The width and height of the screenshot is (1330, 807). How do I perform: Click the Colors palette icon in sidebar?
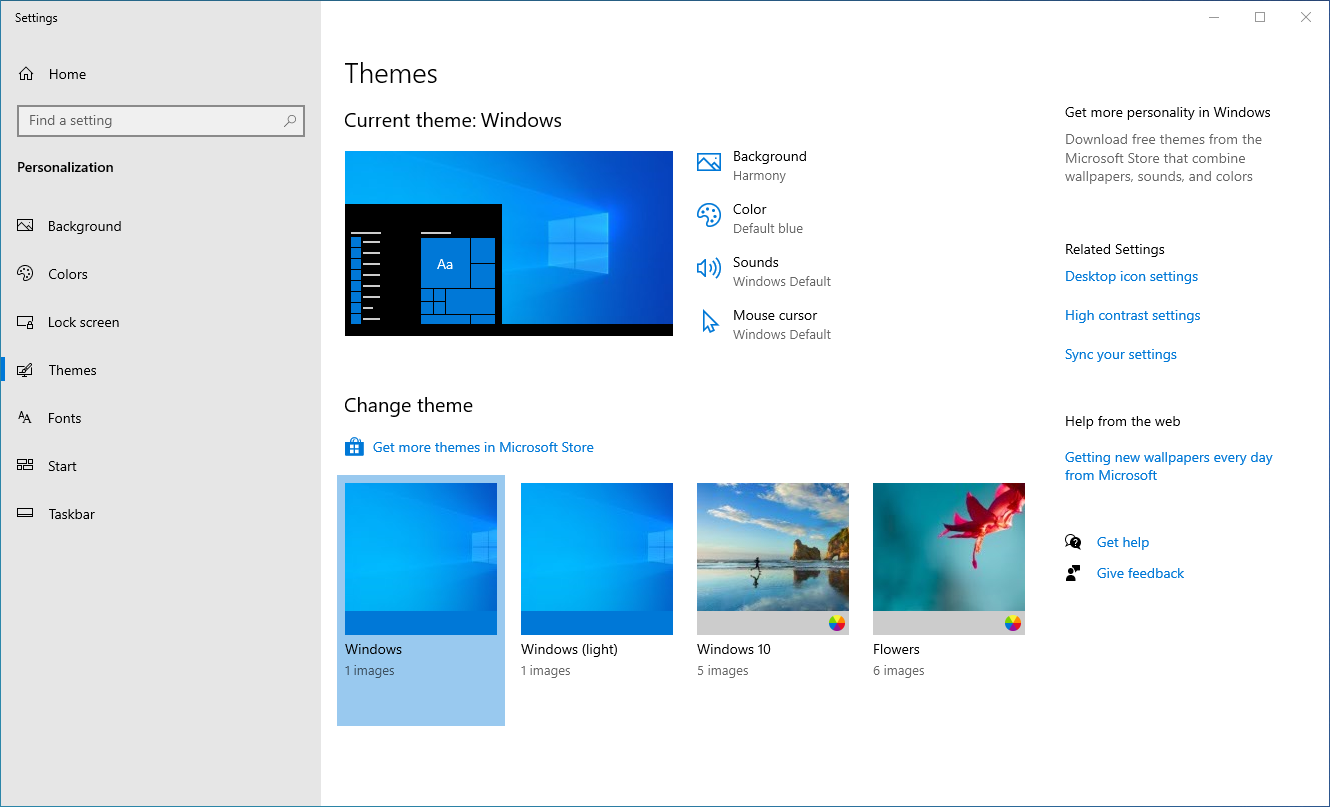[x=26, y=274]
